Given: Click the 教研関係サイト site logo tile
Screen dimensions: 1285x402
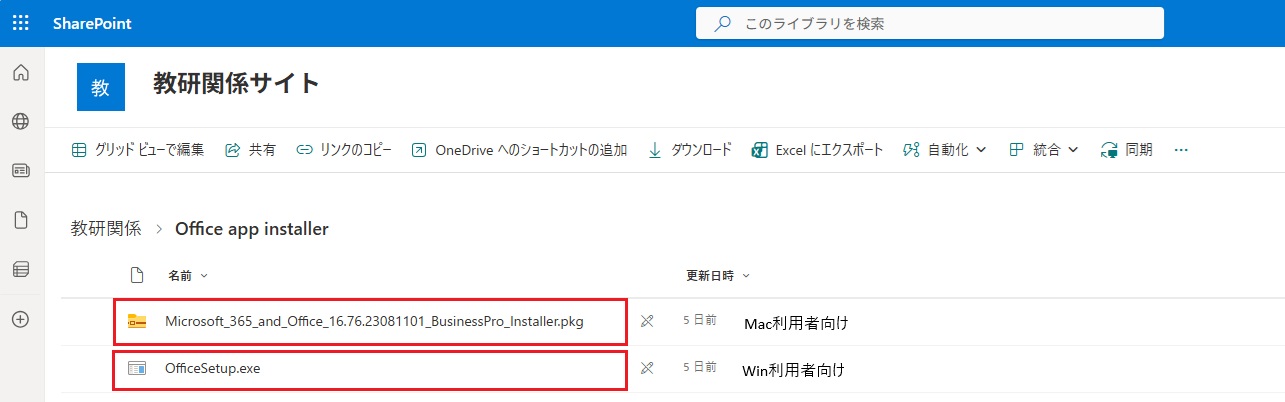Looking at the screenshot, I should (100, 87).
